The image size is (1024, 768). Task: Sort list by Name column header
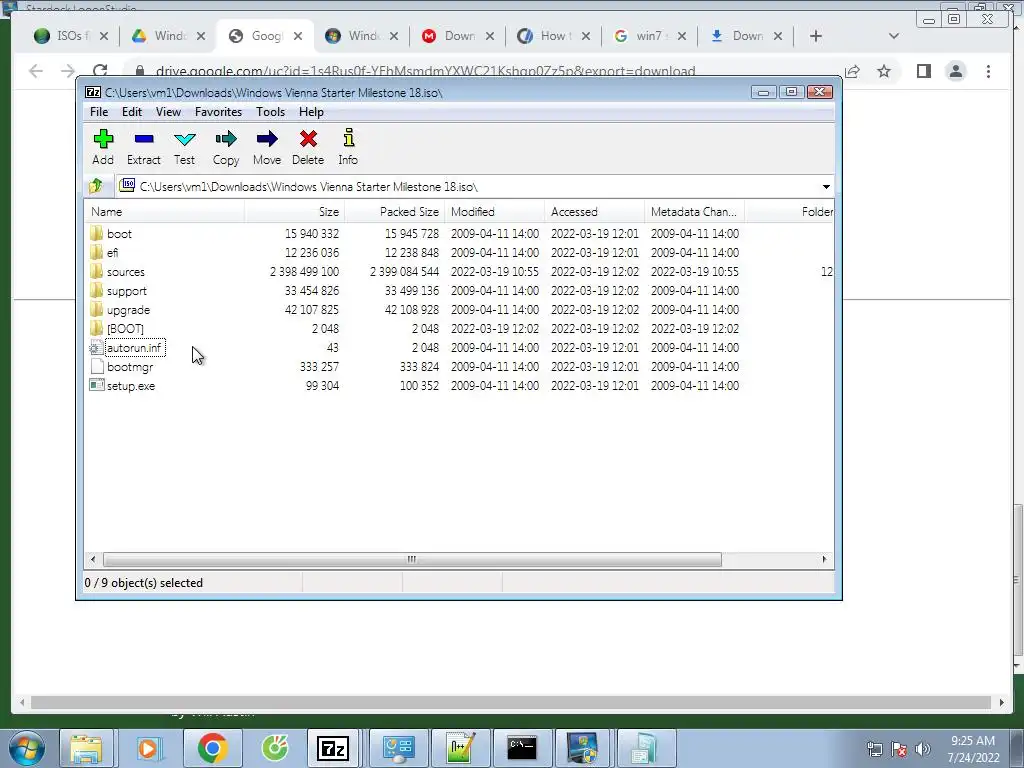click(165, 212)
